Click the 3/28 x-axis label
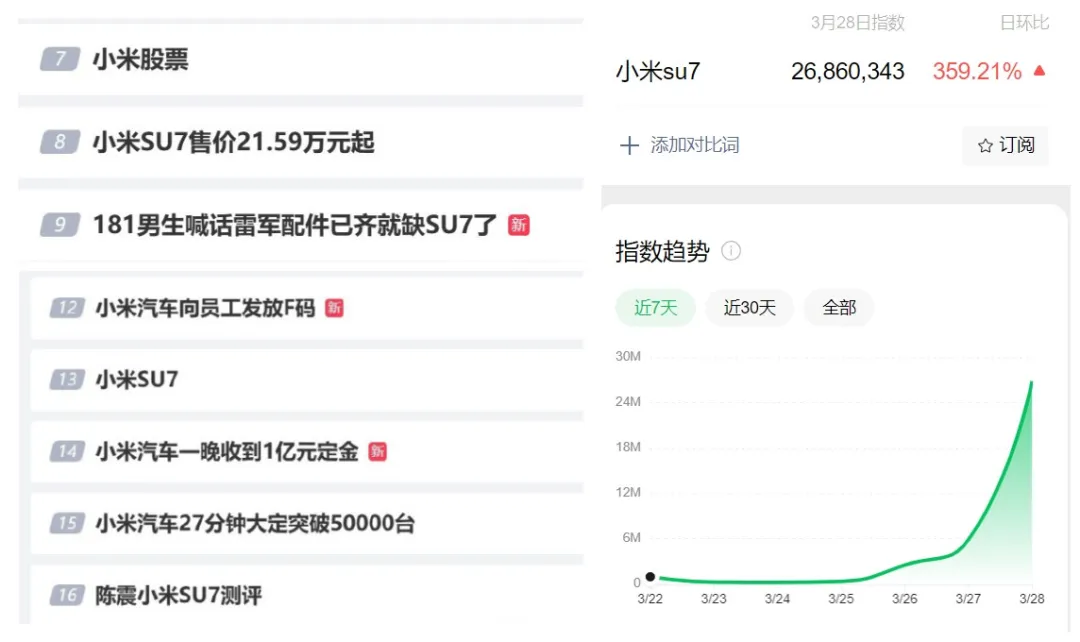This screenshot has width=1080, height=642. (1032, 599)
